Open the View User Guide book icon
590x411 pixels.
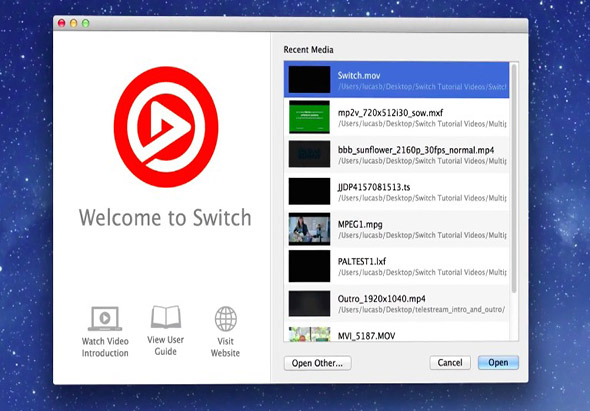pyautogui.click(x=166, y=317)
